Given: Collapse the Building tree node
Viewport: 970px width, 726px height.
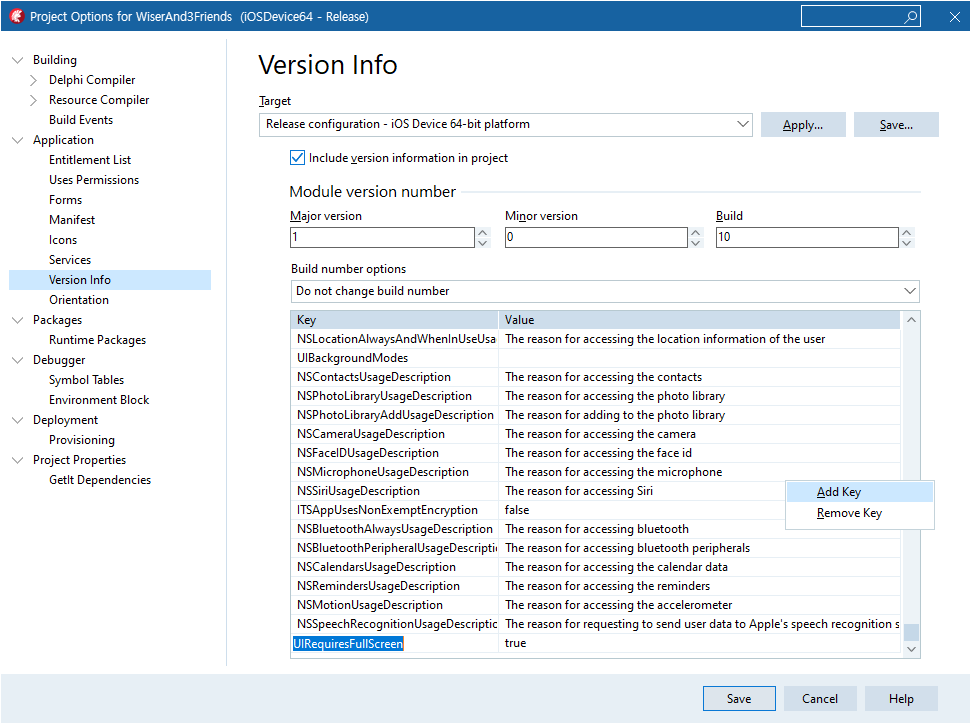Looking at the screenshot, I should pos(17,60).
